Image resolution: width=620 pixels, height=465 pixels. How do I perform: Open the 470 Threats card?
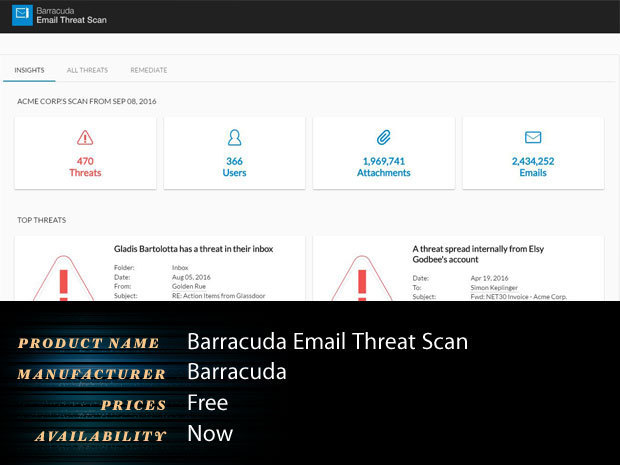tap(85, 153)
